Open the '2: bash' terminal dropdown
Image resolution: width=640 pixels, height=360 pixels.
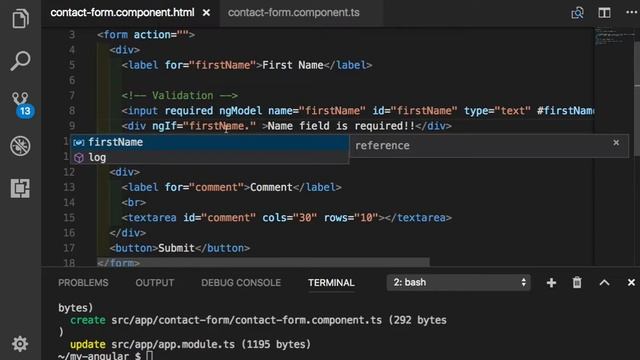(x=458, y=282)
